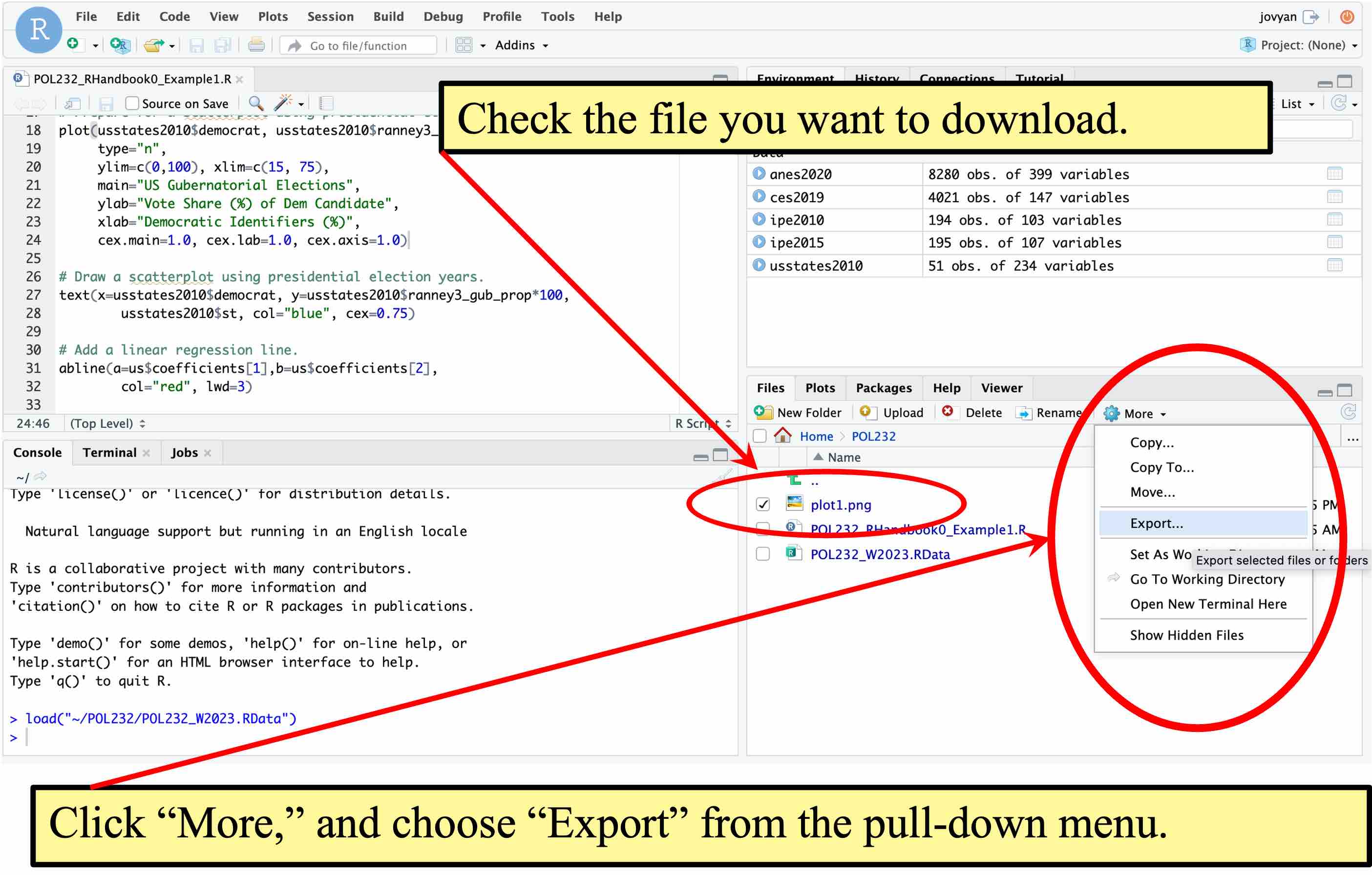View ces2019 data via its table icon
This screenshot has height=875, width=1372.
pos(1334,197)
